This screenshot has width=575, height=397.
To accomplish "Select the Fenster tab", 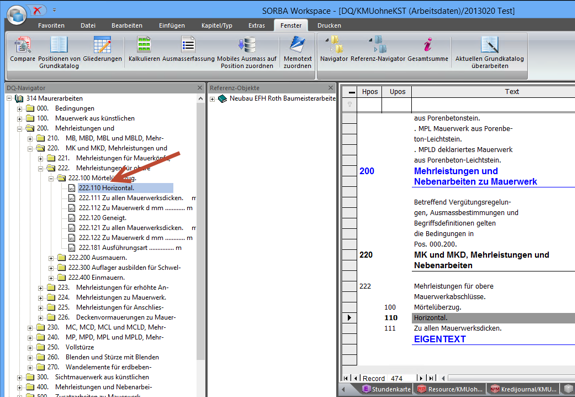I will pyautogui.click(x=291, y=26).
